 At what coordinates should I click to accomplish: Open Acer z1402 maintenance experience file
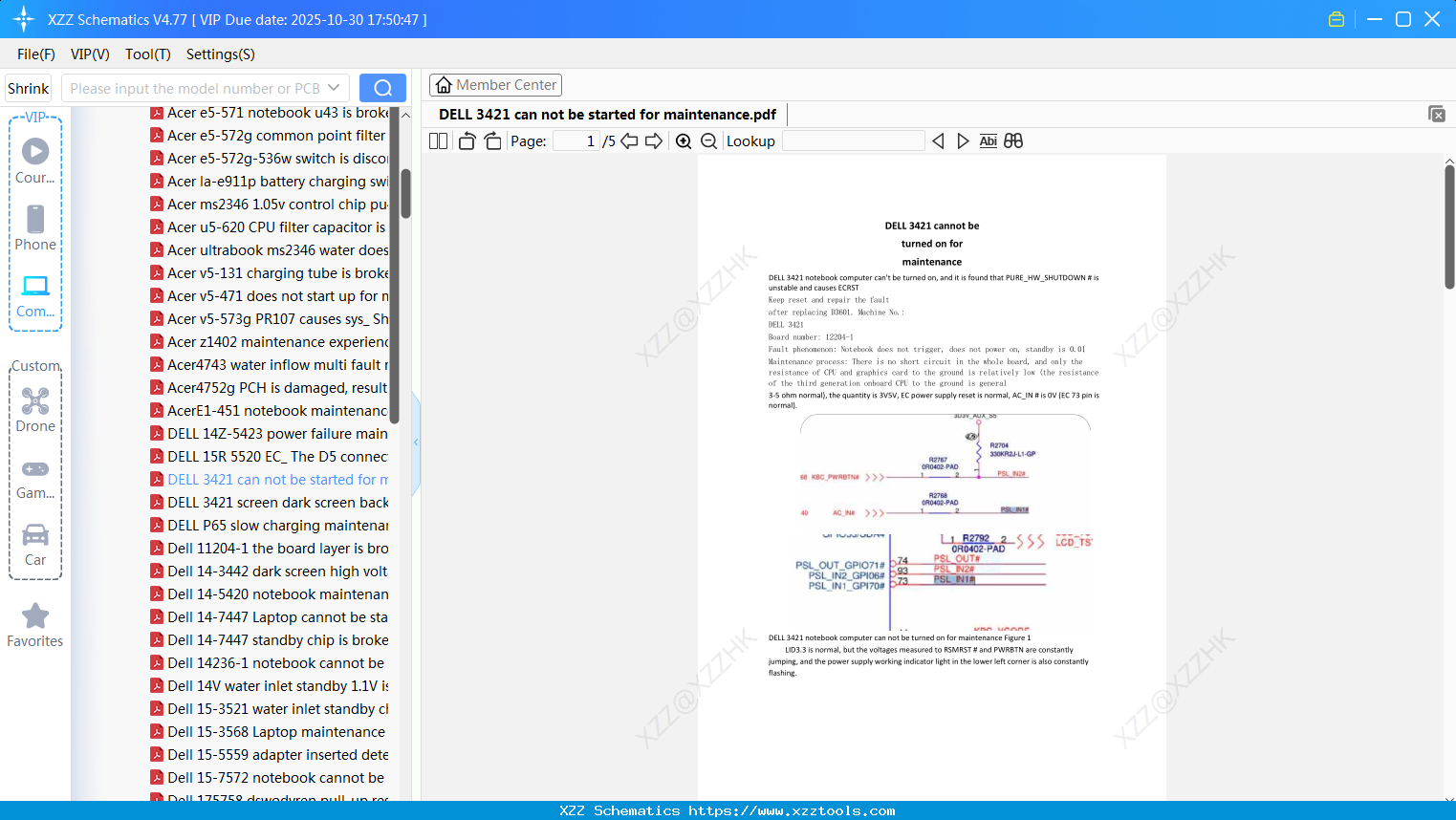coord(269,342)
